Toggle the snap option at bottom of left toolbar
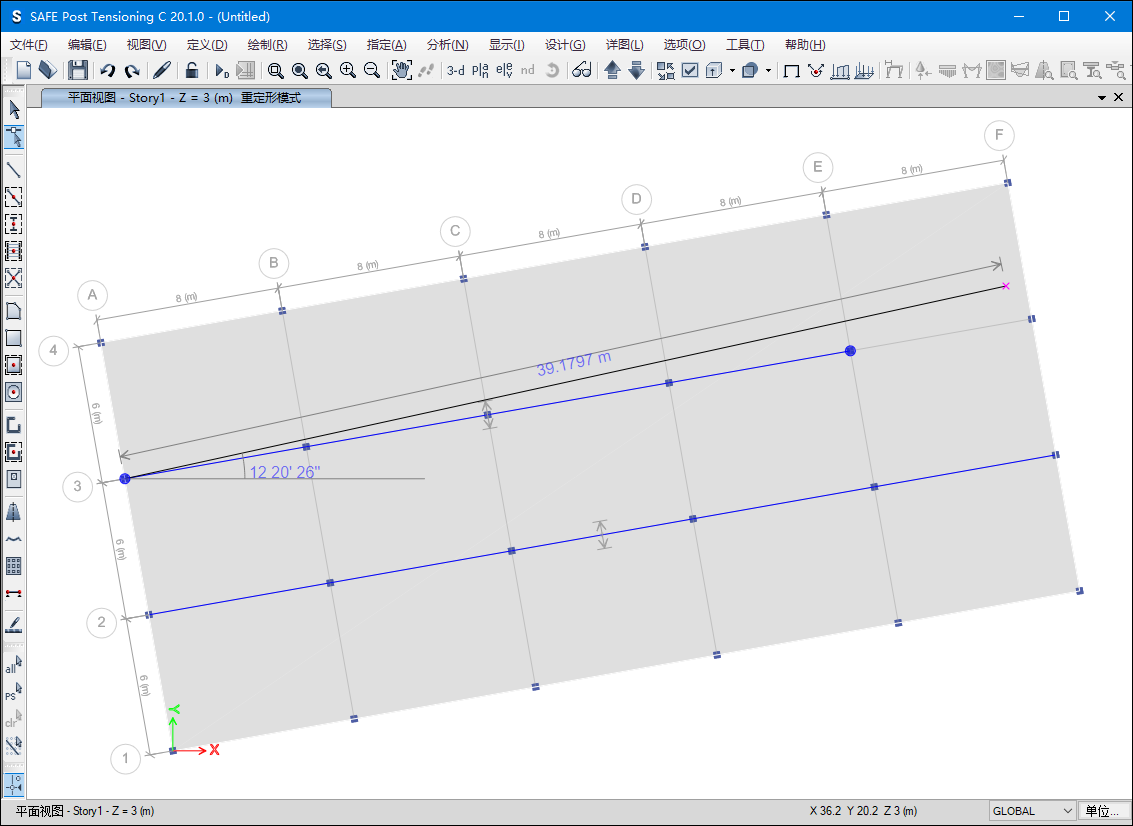Screen dimensions: 1133x826 [14, 783]
